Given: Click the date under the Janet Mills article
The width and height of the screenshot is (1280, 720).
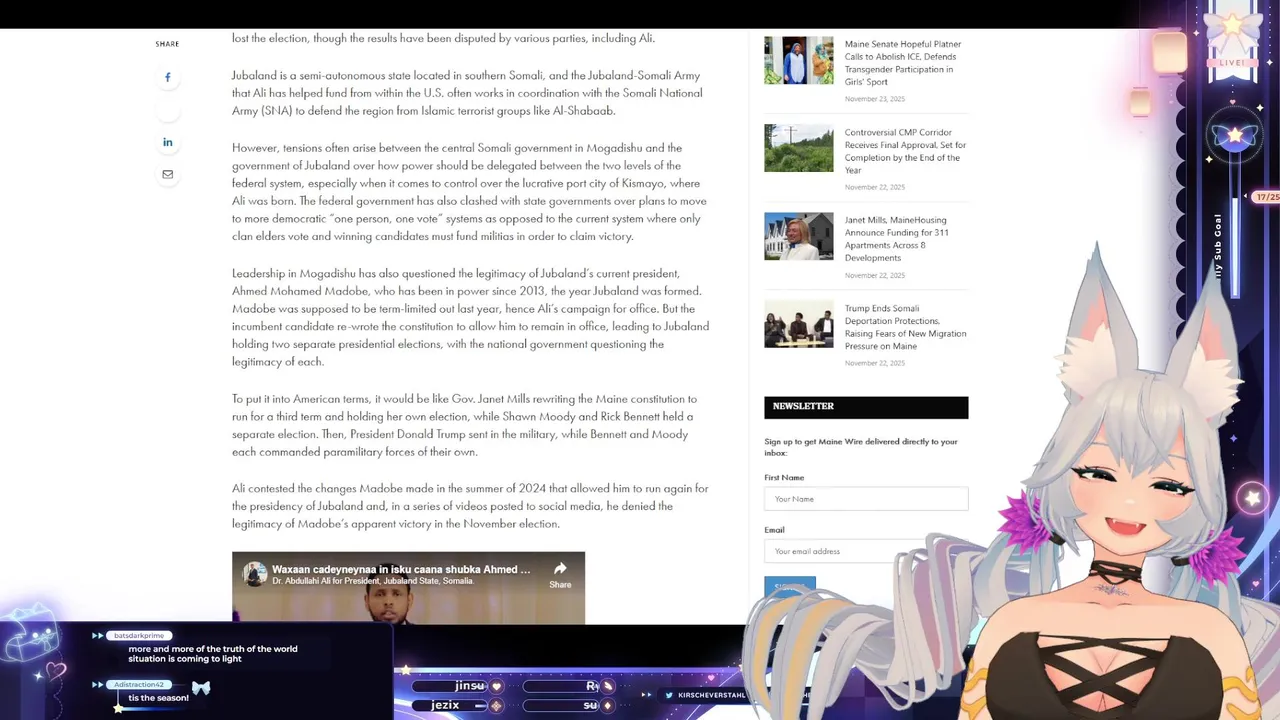Looking at the screenshot, I should pos(874,275).
